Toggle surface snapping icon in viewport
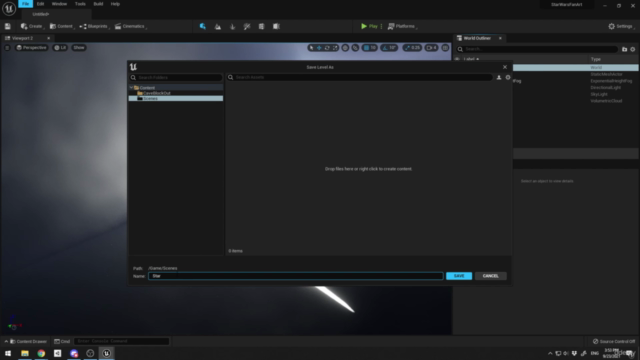This screenshot has width=640, height=360. pos(355,48)
